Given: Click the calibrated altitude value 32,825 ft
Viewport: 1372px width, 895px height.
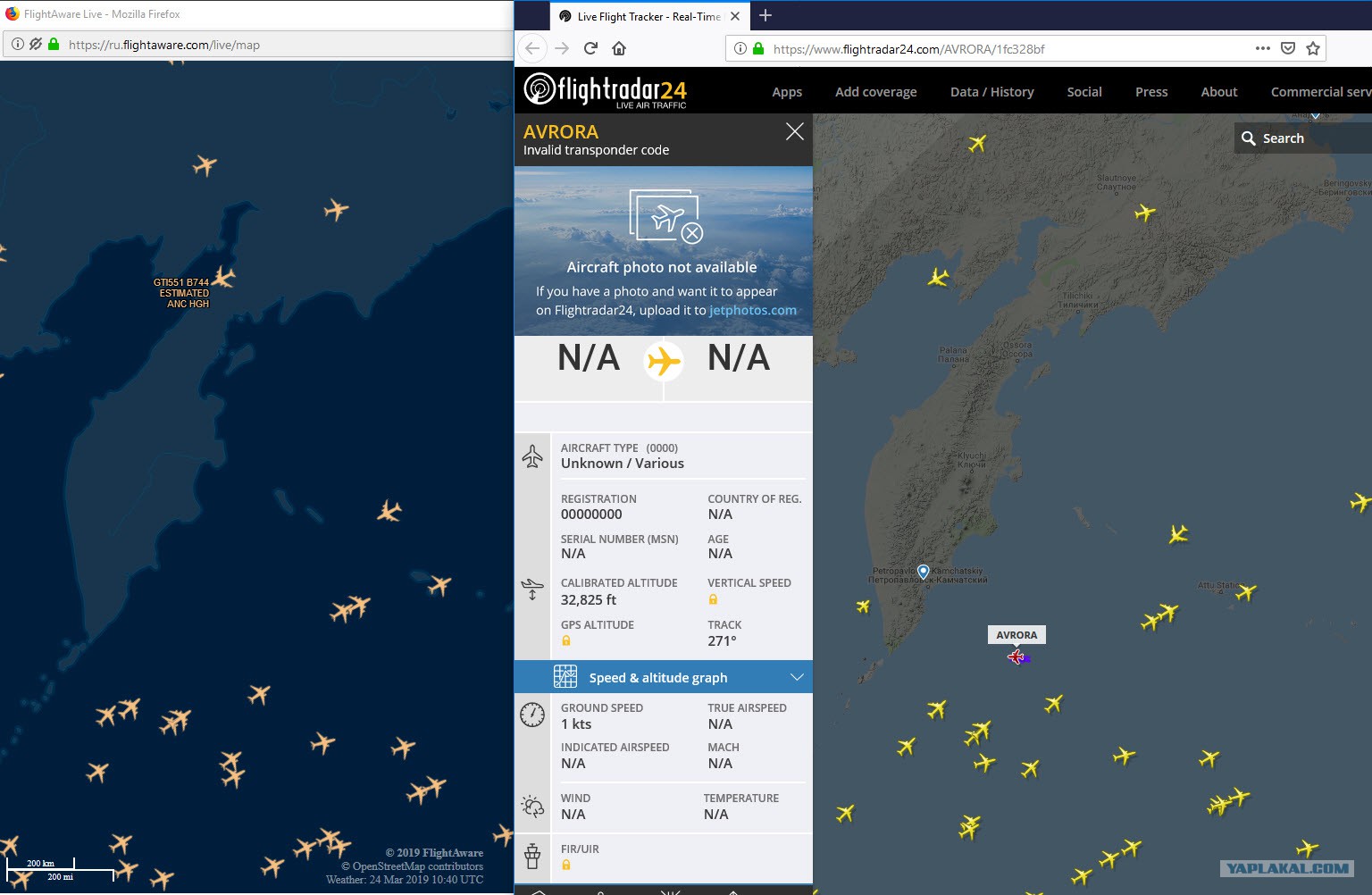Looking at the screenshot, I should pos(589,600).
